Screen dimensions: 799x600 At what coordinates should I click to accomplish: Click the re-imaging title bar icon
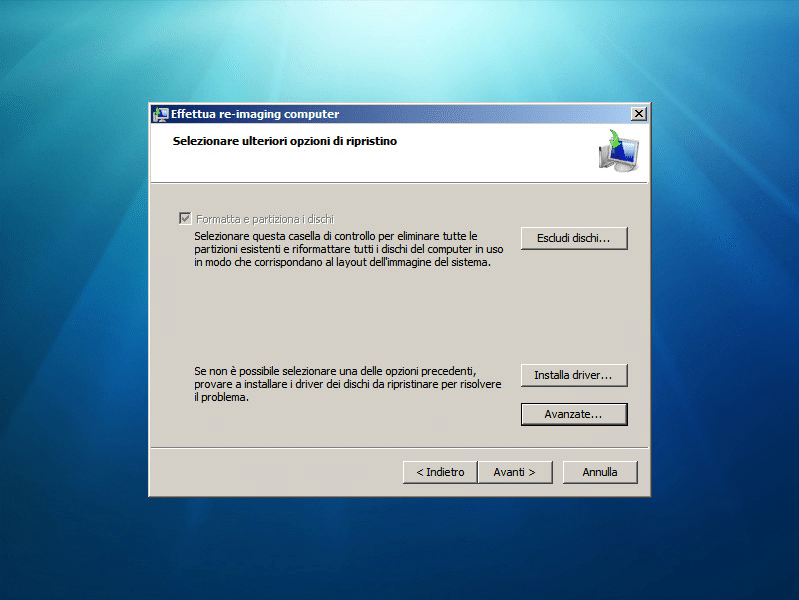(161, 114)
